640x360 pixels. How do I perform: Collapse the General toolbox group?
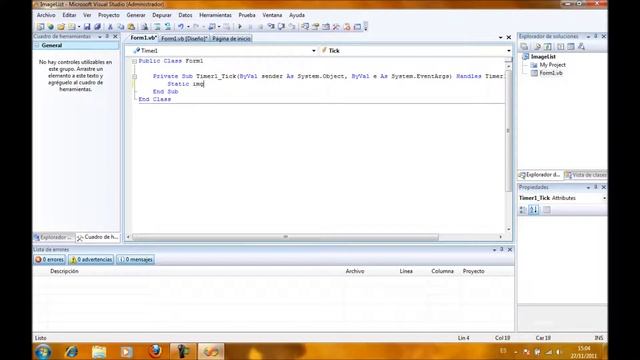[x=37, y=45]
